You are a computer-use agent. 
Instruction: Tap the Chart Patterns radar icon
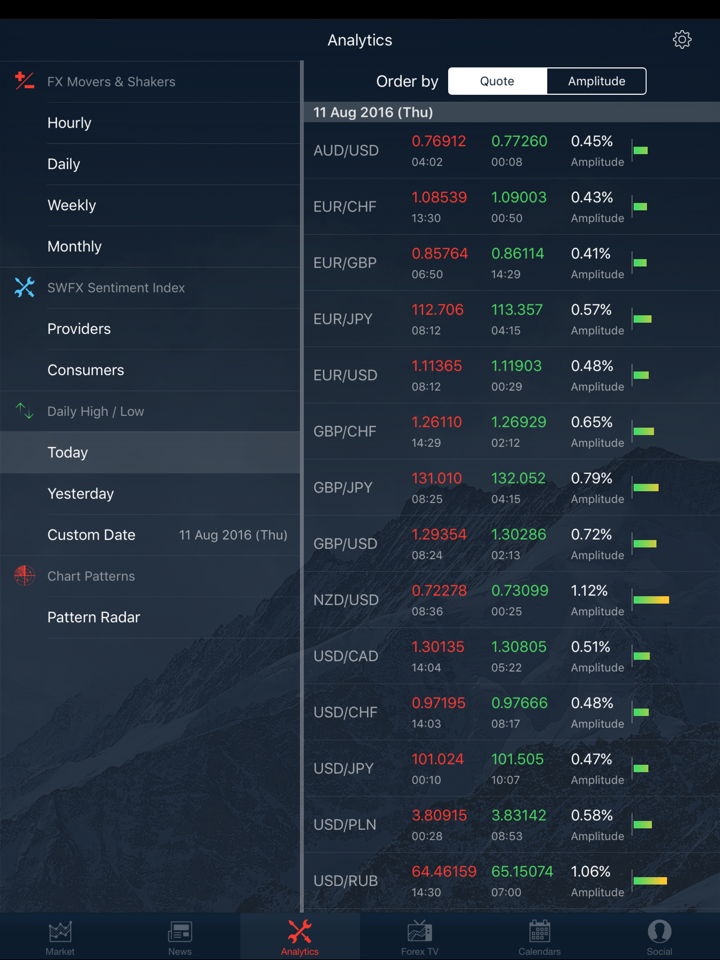tap(25, 576)
